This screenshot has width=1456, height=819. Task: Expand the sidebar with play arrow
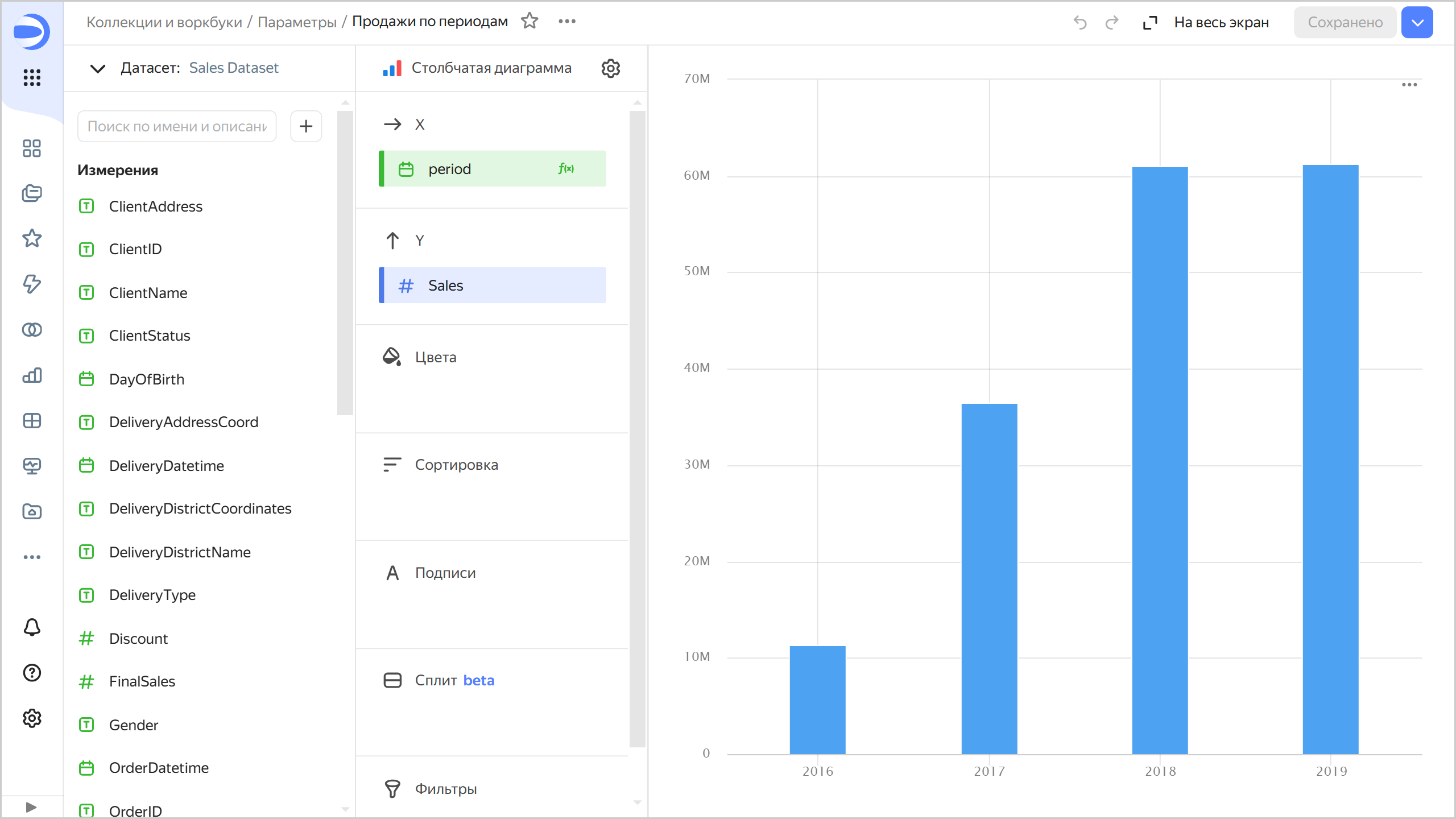[x=31, y=806]
